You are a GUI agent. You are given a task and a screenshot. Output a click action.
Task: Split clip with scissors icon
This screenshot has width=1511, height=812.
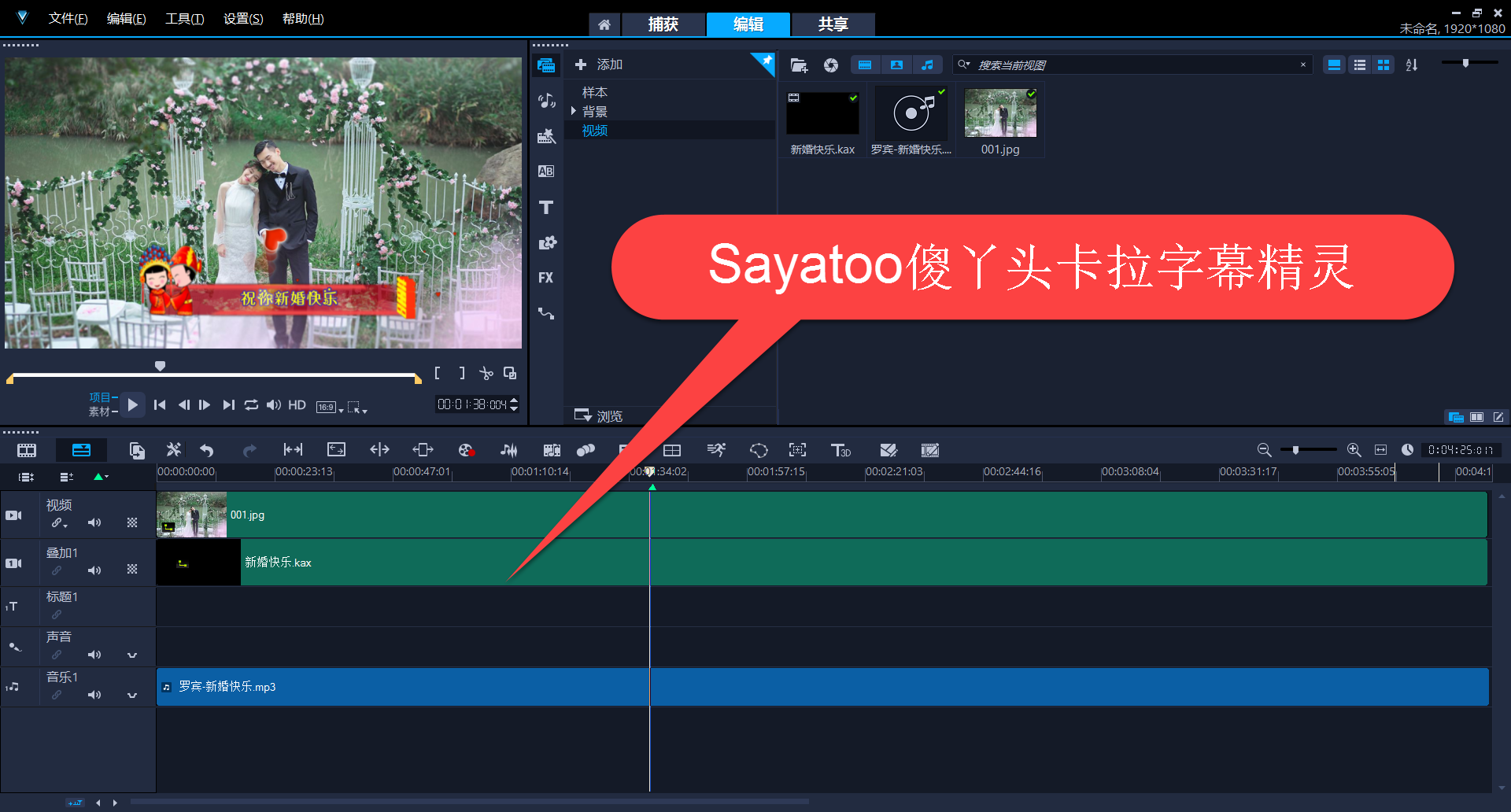[x=486, y=373]
